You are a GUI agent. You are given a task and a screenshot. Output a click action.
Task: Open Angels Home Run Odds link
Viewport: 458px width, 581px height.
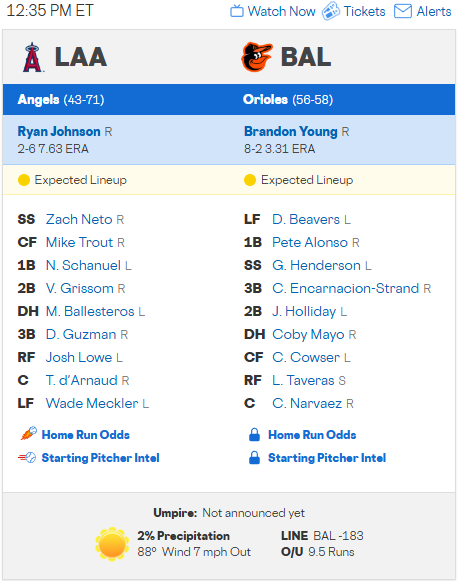pos(86,435)
